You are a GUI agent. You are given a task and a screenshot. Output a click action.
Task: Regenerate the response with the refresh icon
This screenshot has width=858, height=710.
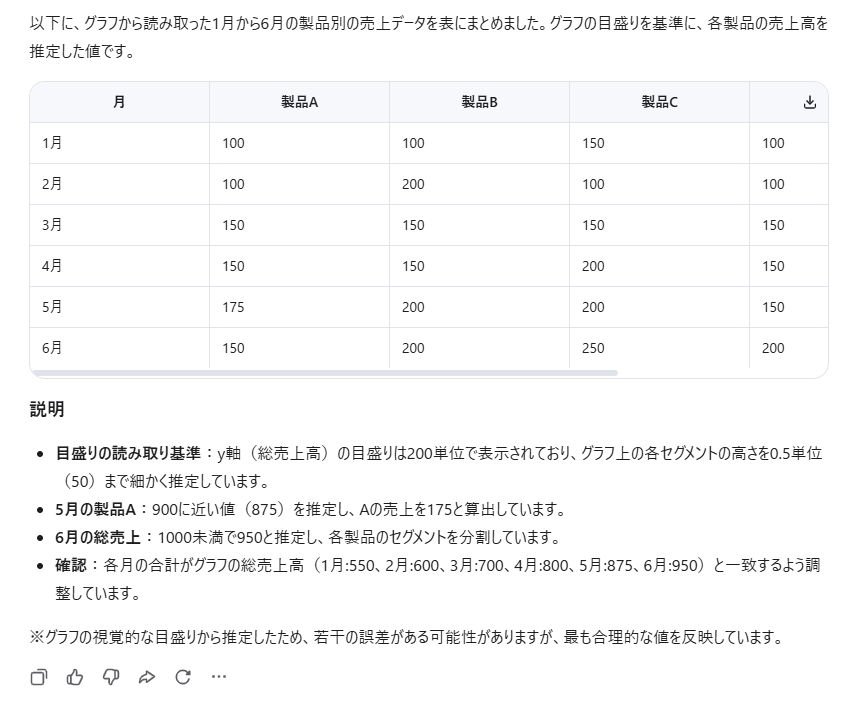pyautogui.click(x=183, y=677)
